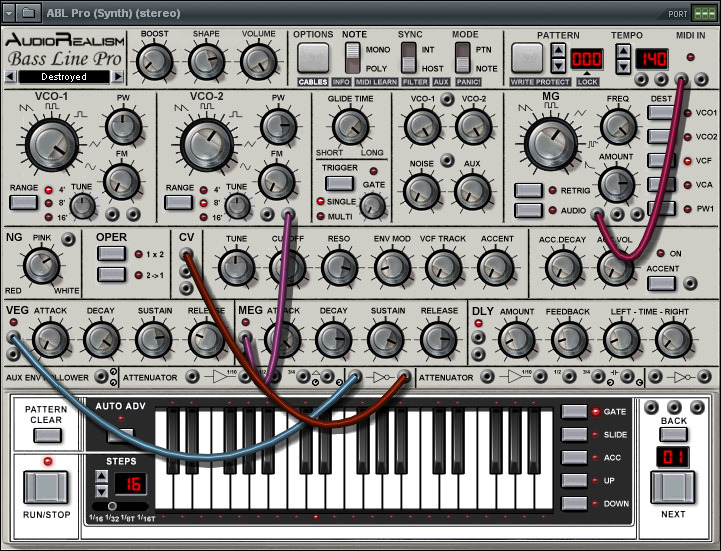Click the large PATTERN button

tap(527, 58)
